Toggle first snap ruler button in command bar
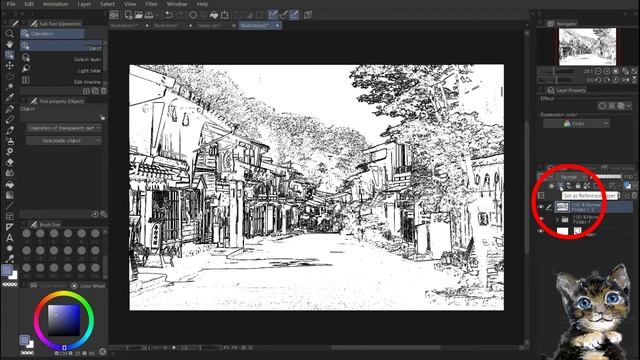The height and width of the screenshot is (360, 640). [x=273, y=15]
